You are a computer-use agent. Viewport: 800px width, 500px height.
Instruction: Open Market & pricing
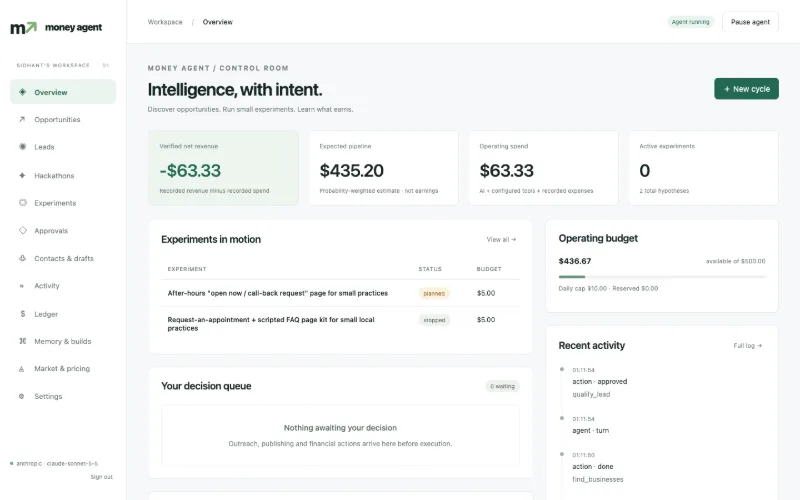tap(63, 368)
